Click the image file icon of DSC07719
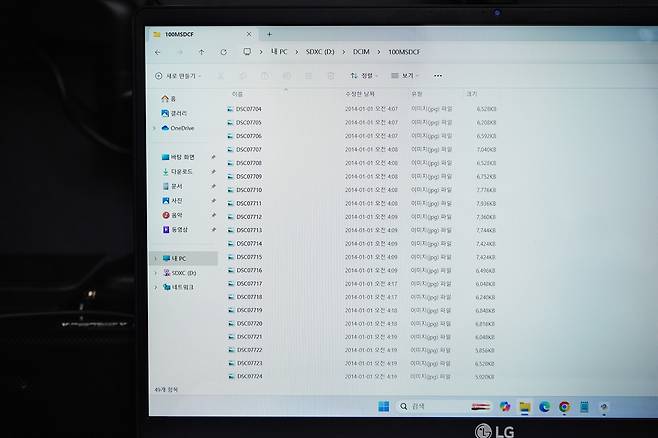Screen dimensions: 658x438 click(231, 310)
